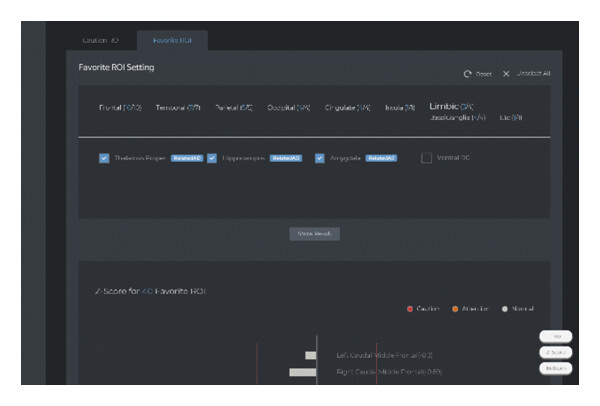Viewport: 600px width, 406px height.
Task: Open the Etc region category
Action: pyautogui.click(x=511, y=117)
